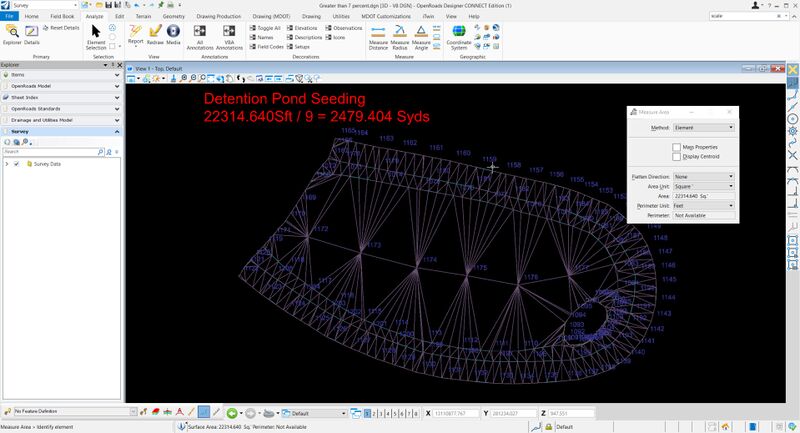This screenshot has height=433, width=800.
Task: Click the green back arrow on bottom toolbar
Action: point(232,413)
